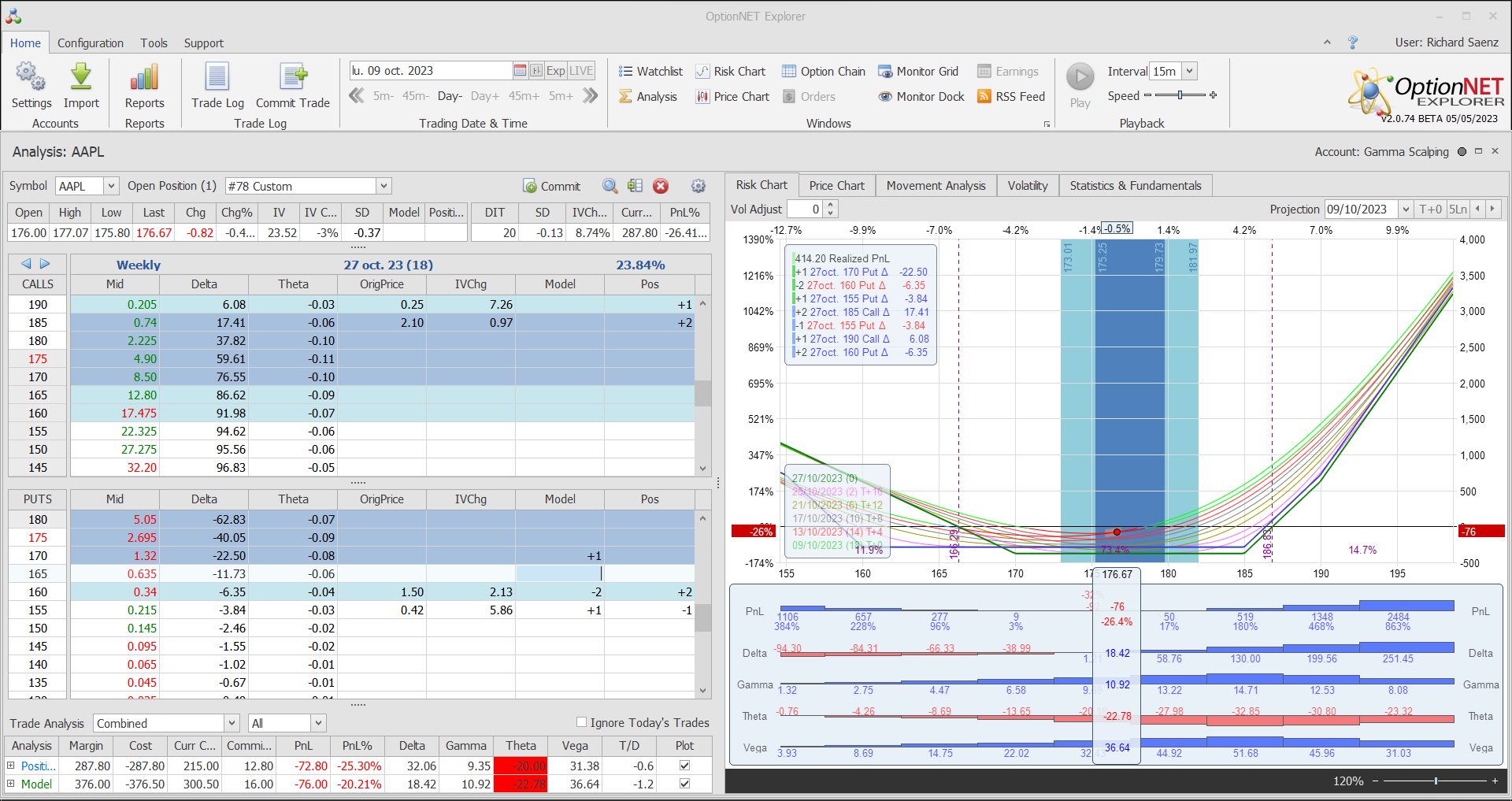
Task: Click the magnifier search icon near Commit
Action: pos(610,186)
